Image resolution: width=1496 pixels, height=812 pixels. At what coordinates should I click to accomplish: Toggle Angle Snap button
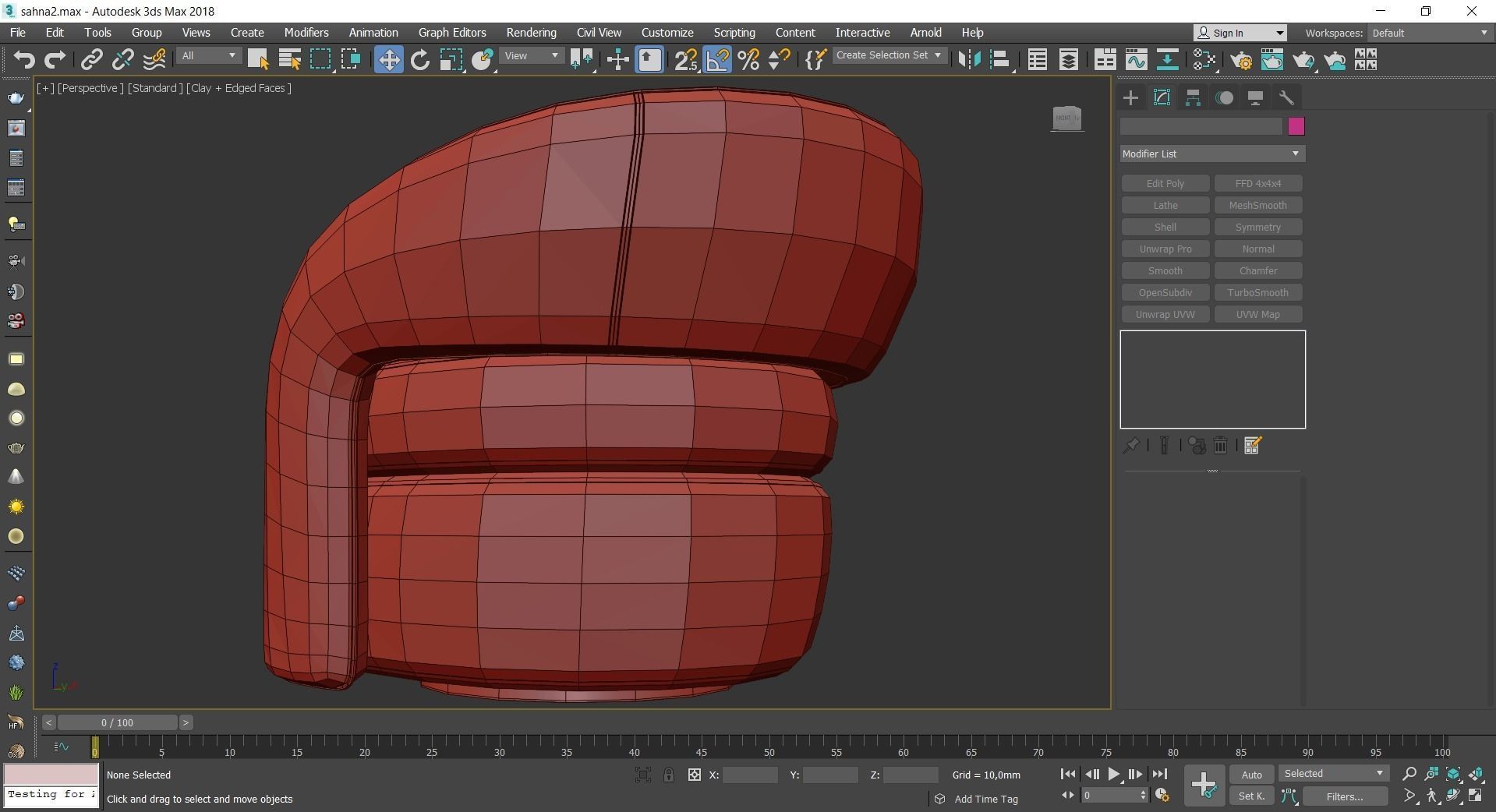point(717,60)
